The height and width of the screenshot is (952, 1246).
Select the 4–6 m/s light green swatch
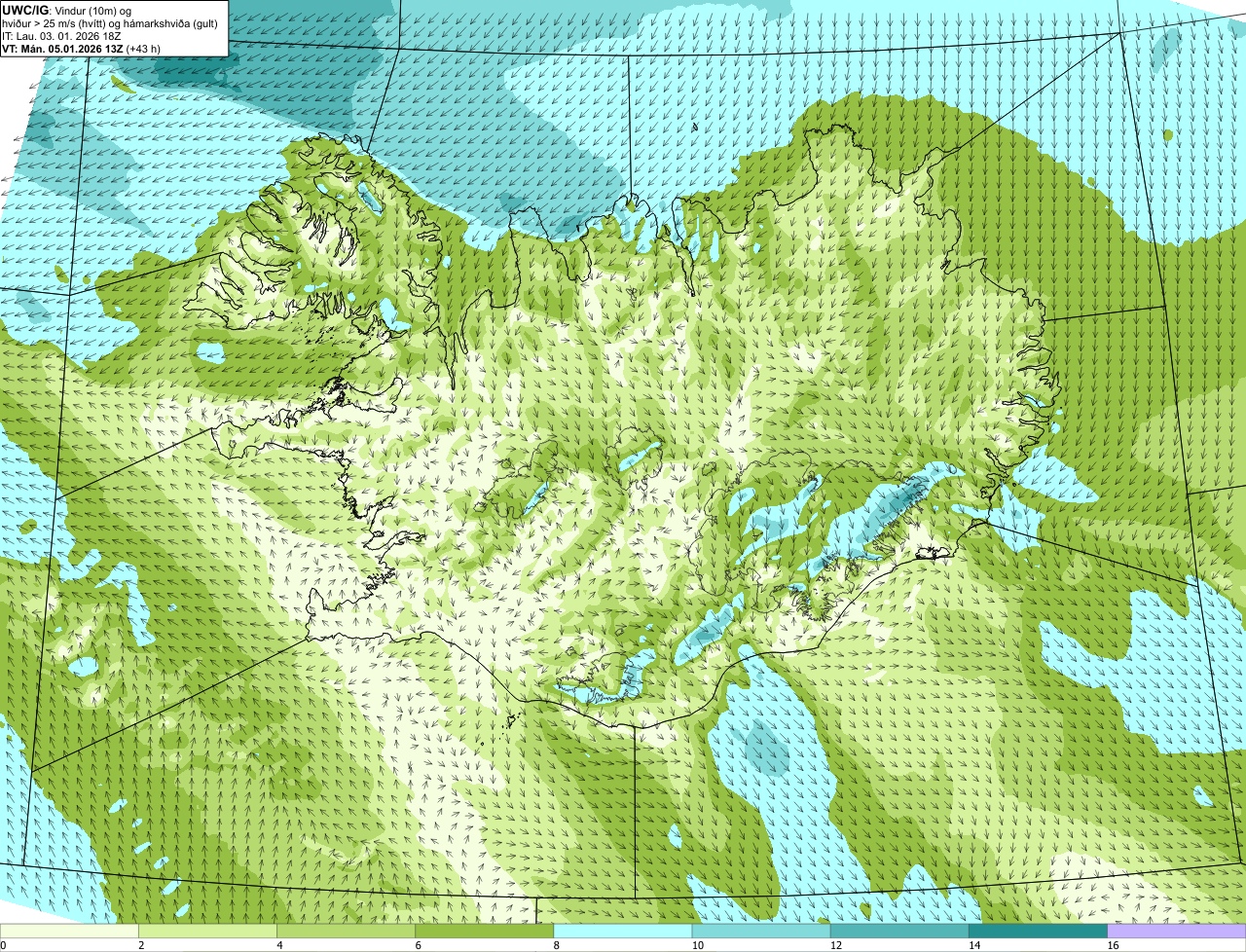[x=346, y=931]
